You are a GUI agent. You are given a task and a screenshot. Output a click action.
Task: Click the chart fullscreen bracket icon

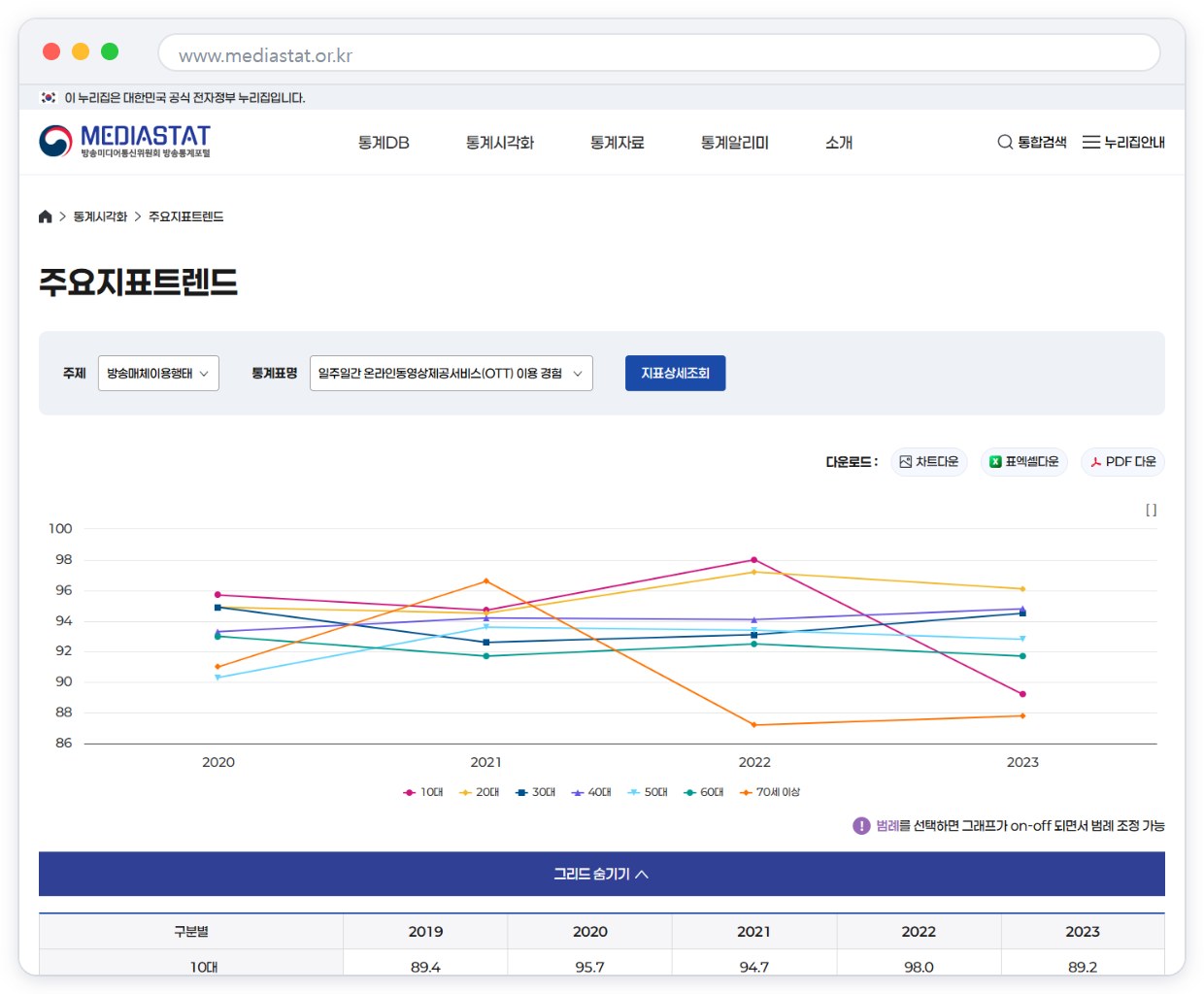coord(1151,510)
